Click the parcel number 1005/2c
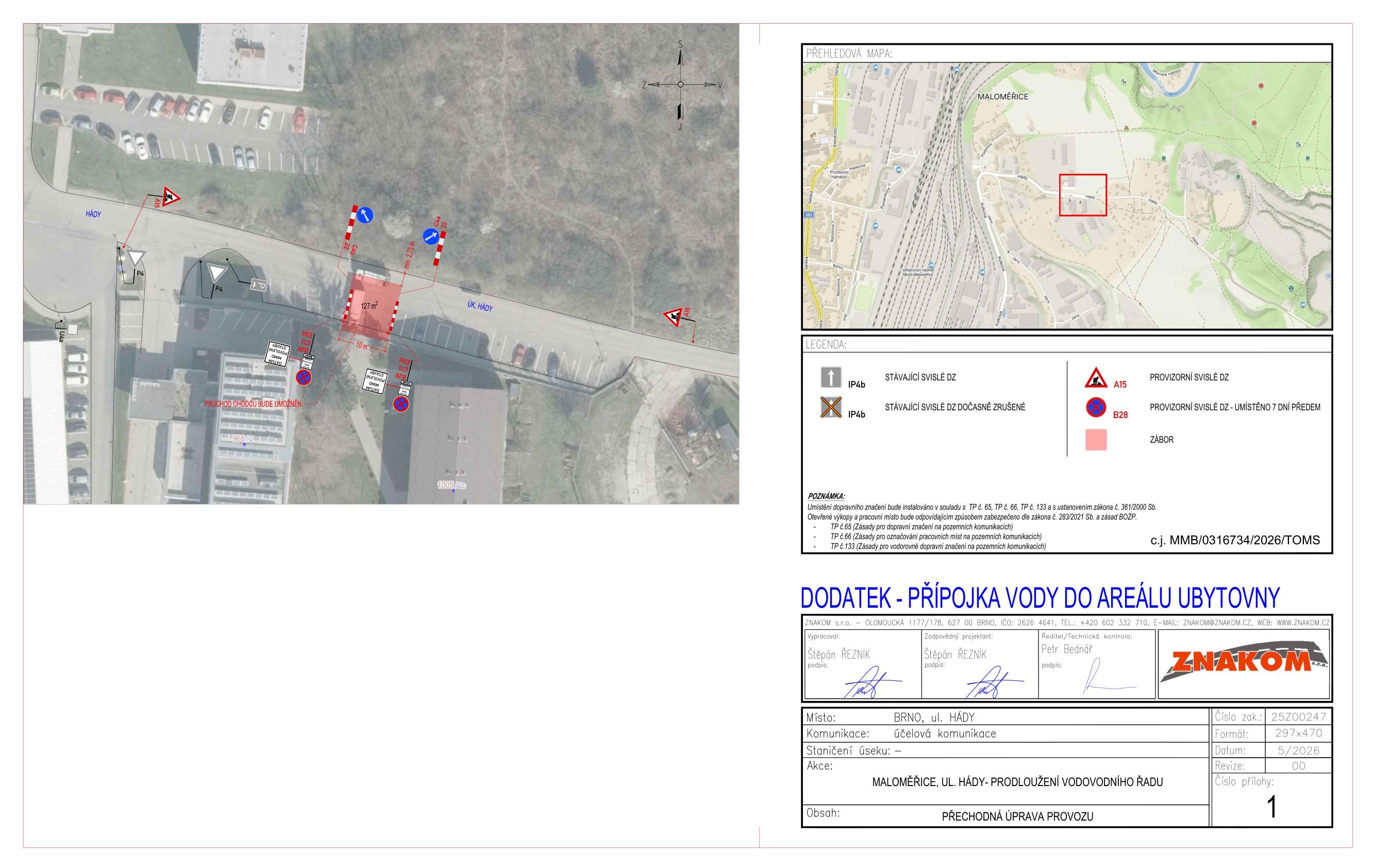The height and width of the screenshot is (868, 1373). 451,485
